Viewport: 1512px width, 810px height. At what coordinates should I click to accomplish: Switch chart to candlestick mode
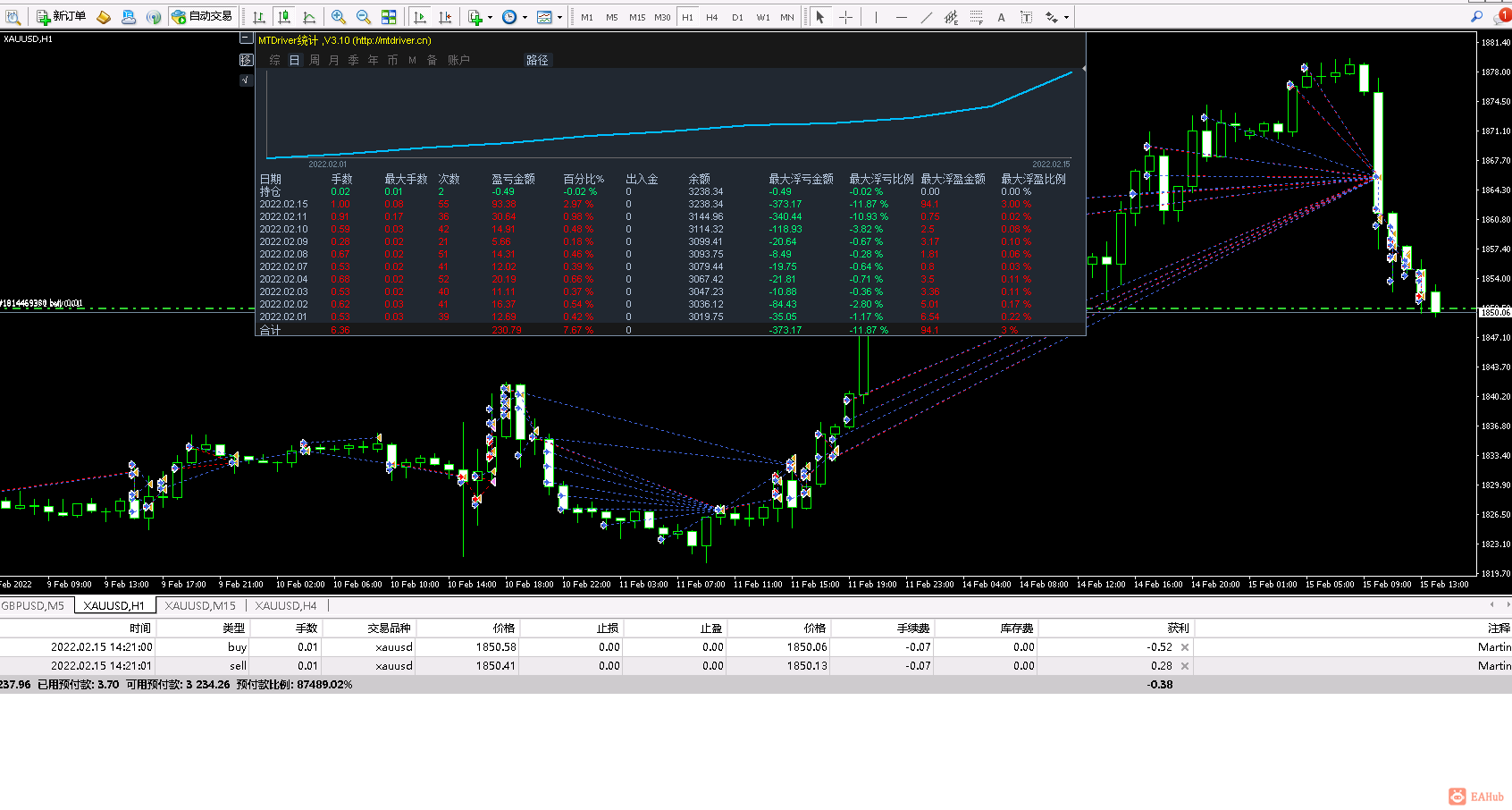click(284, 16)
